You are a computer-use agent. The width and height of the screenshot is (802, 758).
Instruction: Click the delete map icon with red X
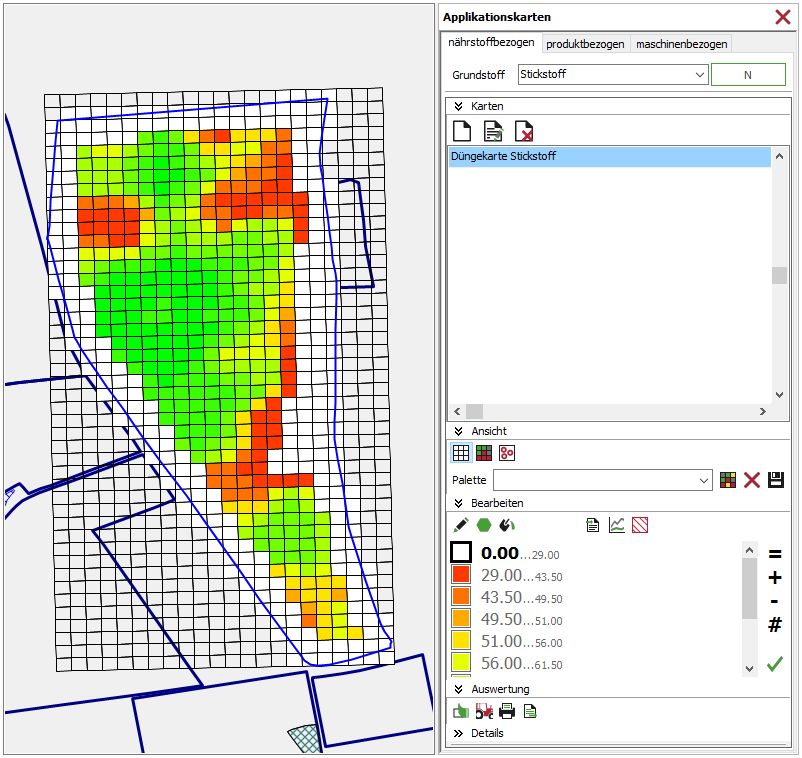point(523,131)
